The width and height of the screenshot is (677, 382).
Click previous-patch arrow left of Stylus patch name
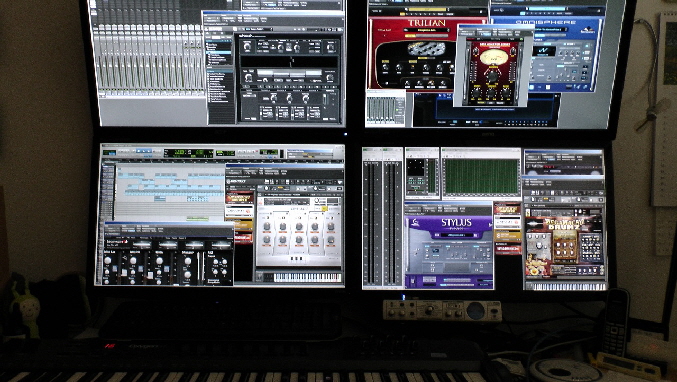pos(436,236)
